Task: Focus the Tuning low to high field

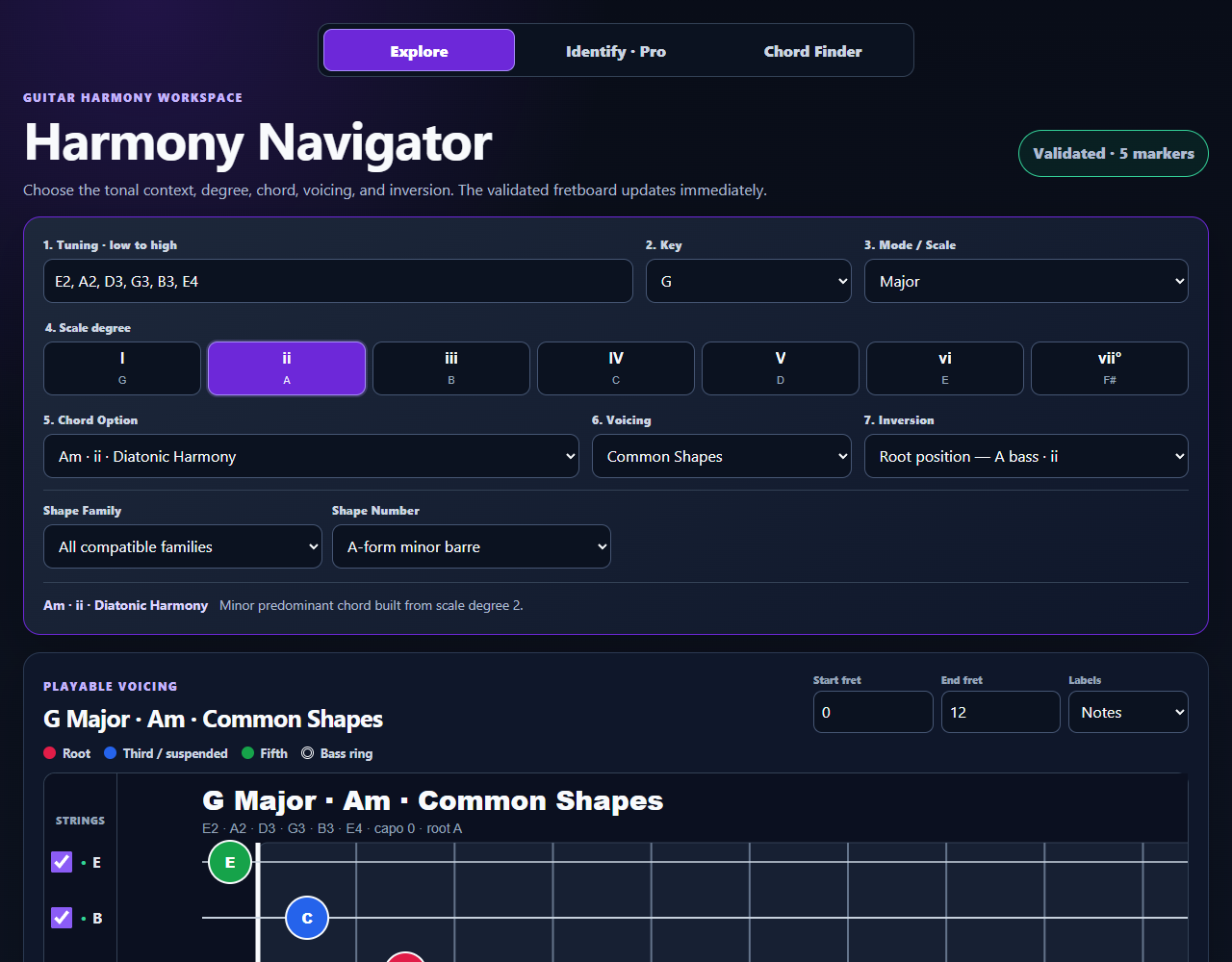Action: pyautogui.click(x=338, y=281)
